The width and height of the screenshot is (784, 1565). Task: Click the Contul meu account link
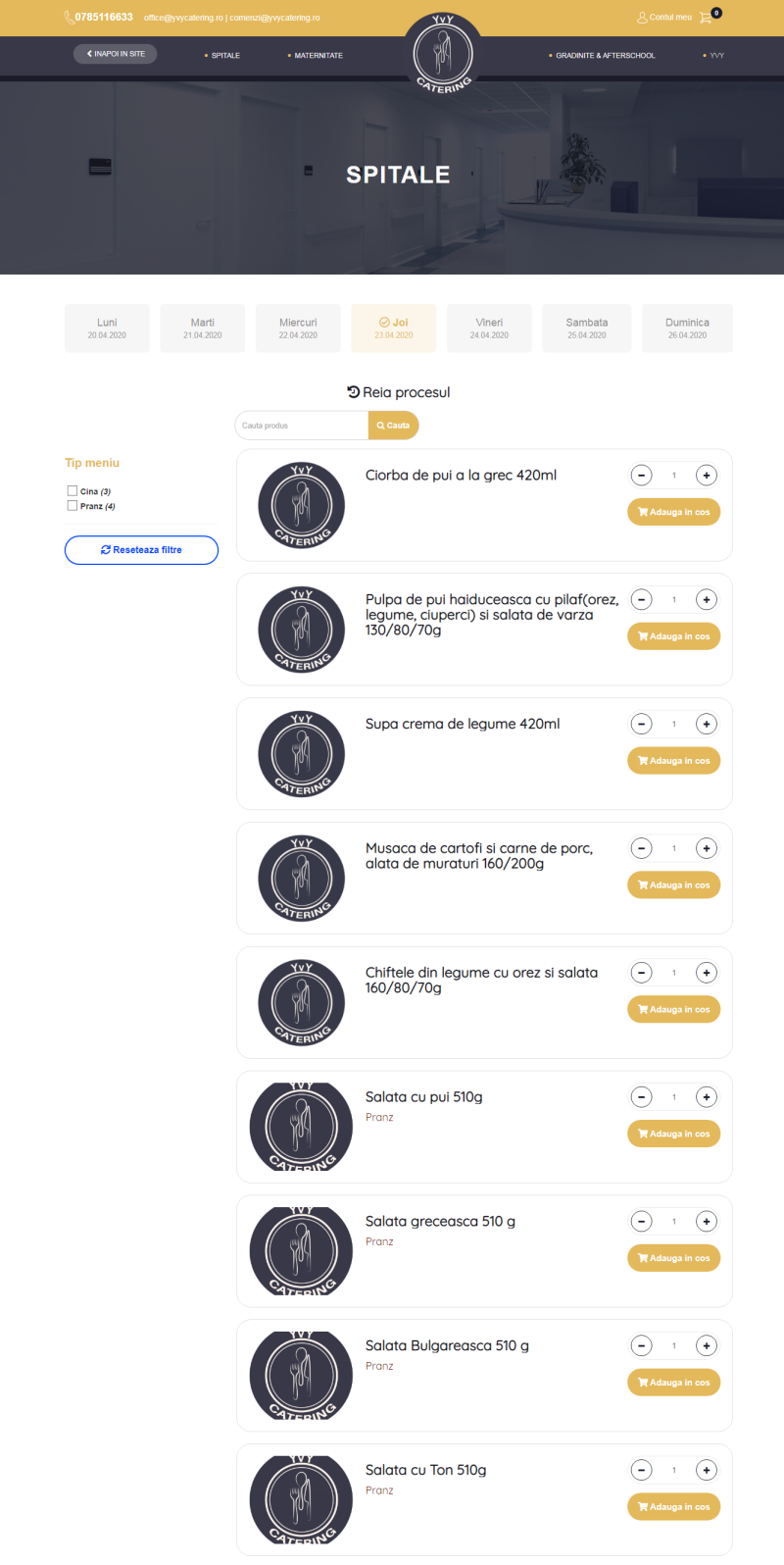tap(664, 17)
